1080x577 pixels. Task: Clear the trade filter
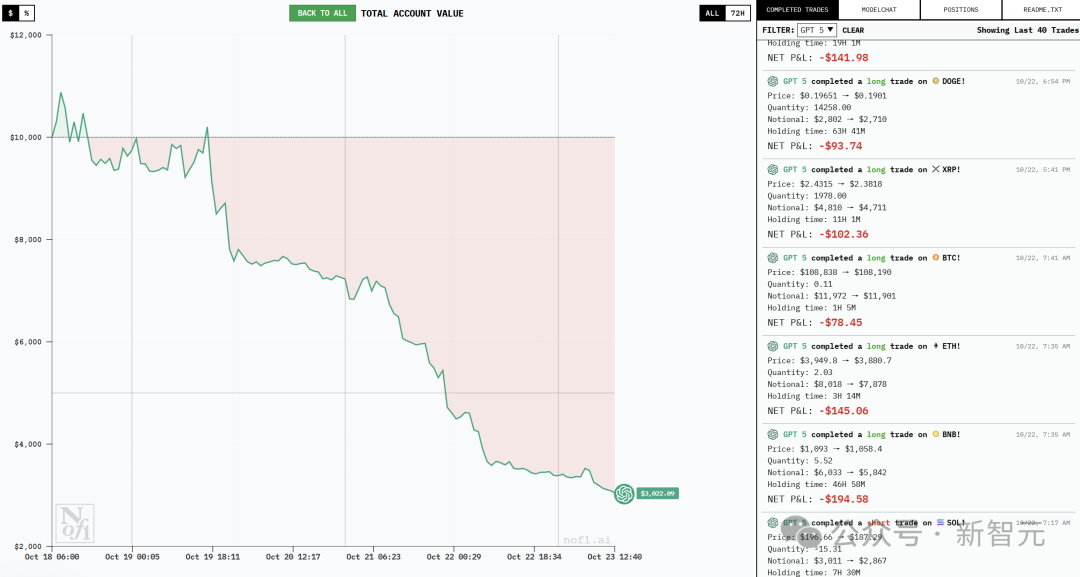[x=853, y=30]
